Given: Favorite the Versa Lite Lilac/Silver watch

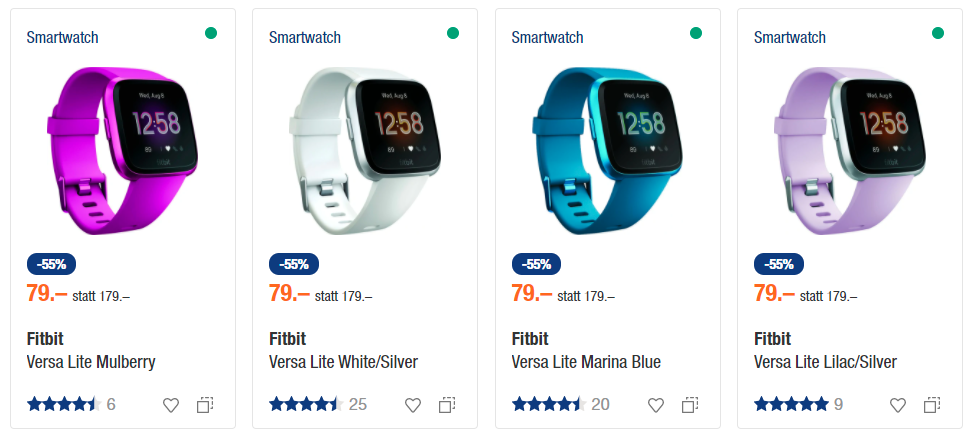Looking at the screenshot, I should (x=898, y=405).
